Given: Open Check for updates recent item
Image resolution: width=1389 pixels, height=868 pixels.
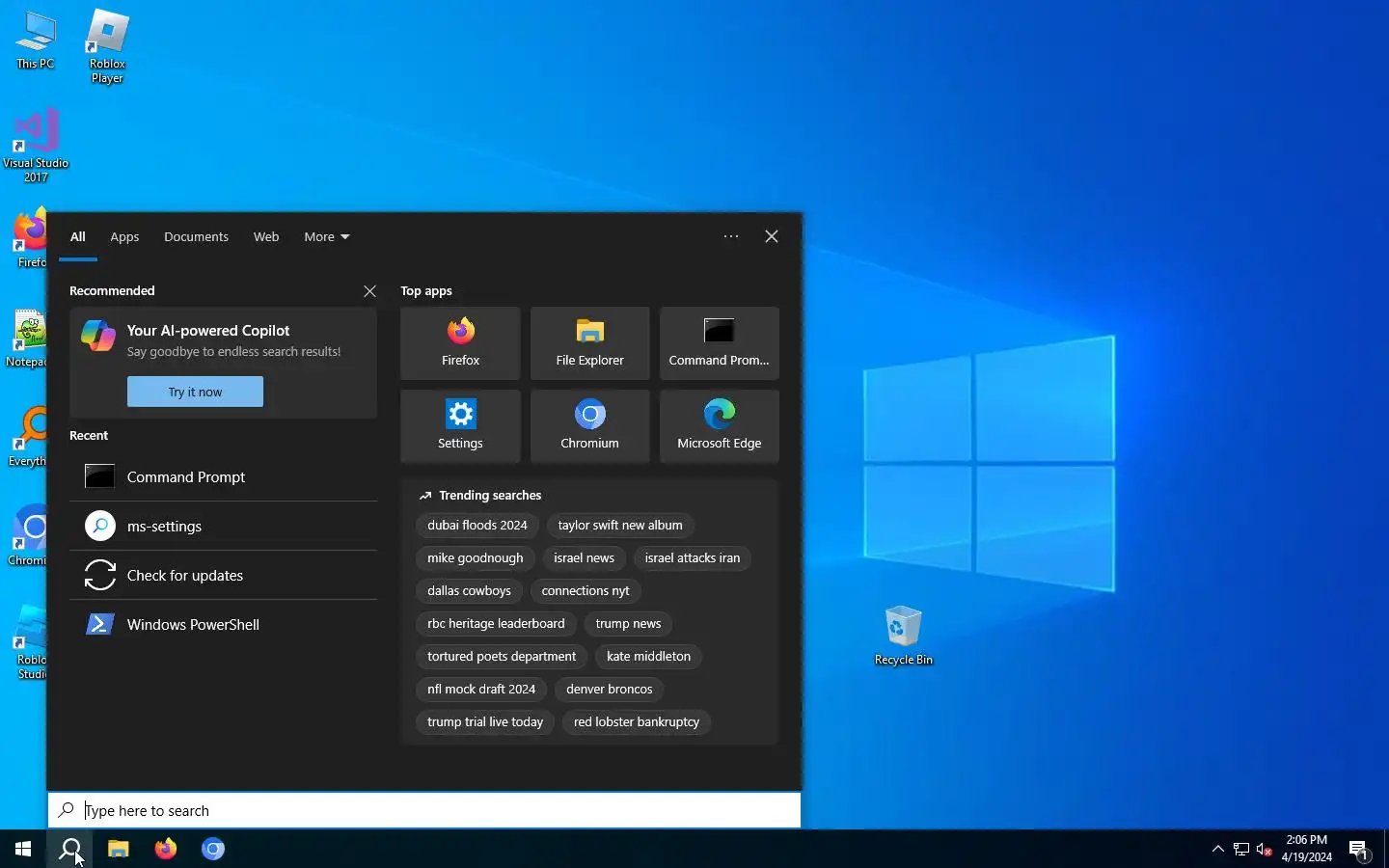Looking at the screenshot, I should [223, 575].
